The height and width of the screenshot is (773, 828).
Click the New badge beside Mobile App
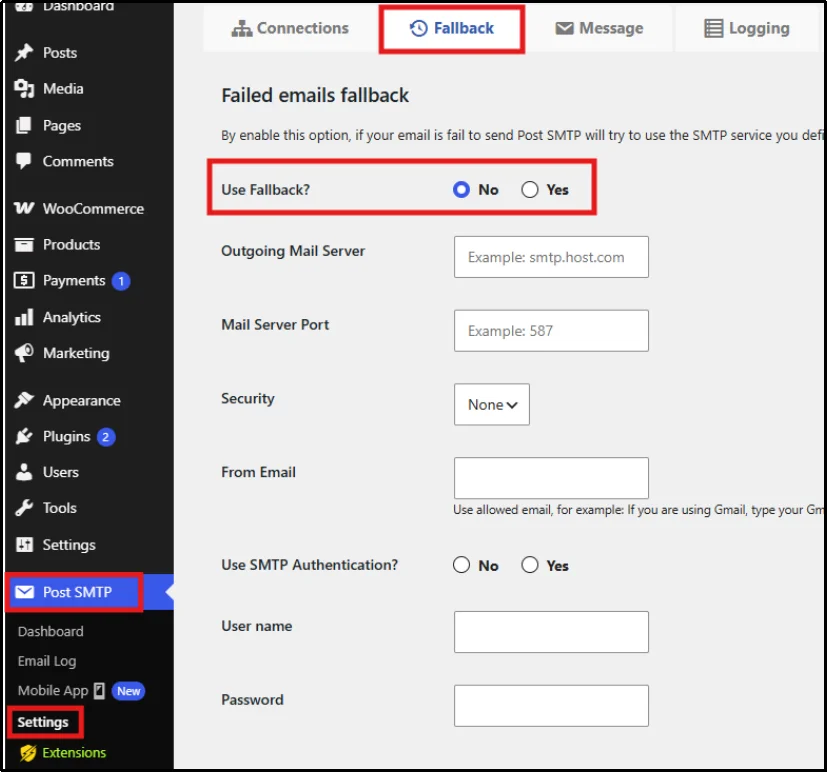128,691
